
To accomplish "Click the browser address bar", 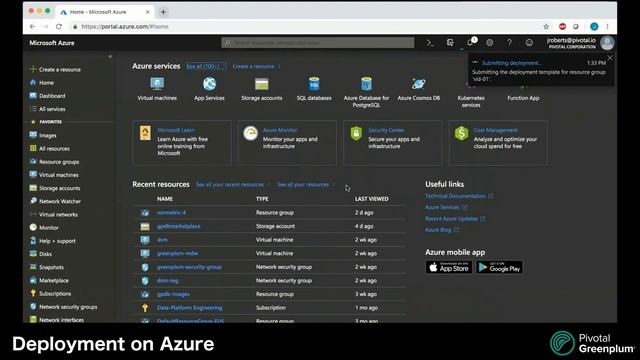I will 306,27.
